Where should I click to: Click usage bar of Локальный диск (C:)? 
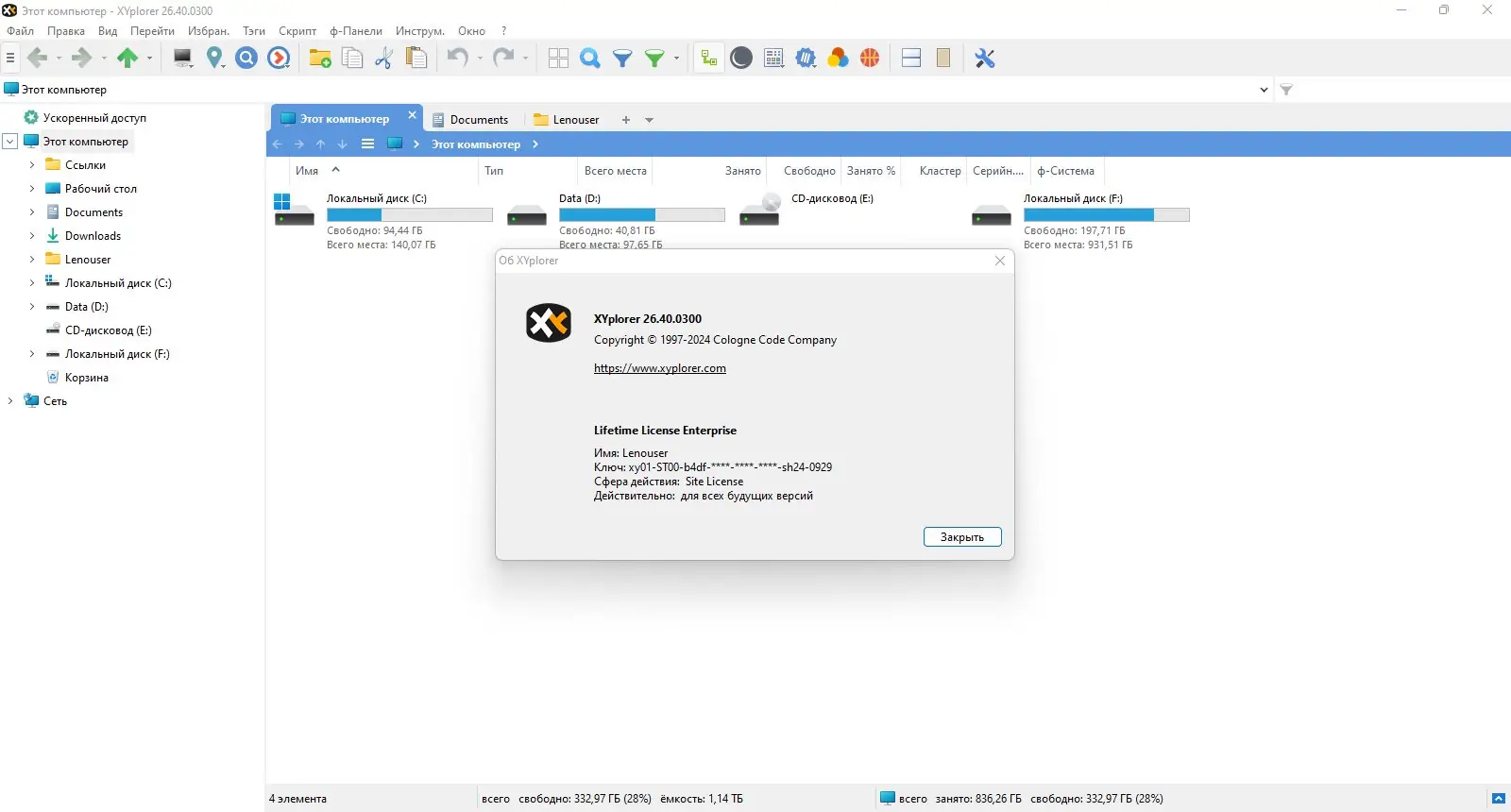410,215
